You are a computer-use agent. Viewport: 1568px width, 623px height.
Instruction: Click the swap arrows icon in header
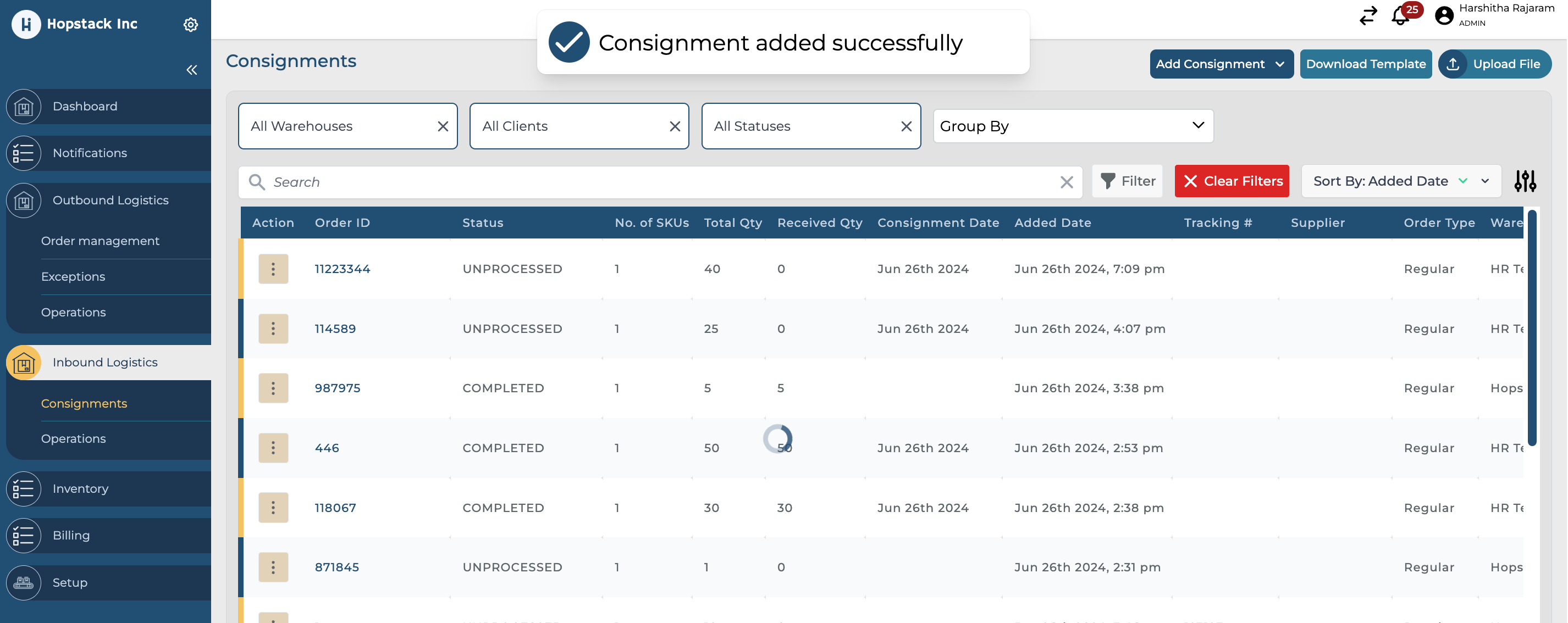[x=1368, y=16]
